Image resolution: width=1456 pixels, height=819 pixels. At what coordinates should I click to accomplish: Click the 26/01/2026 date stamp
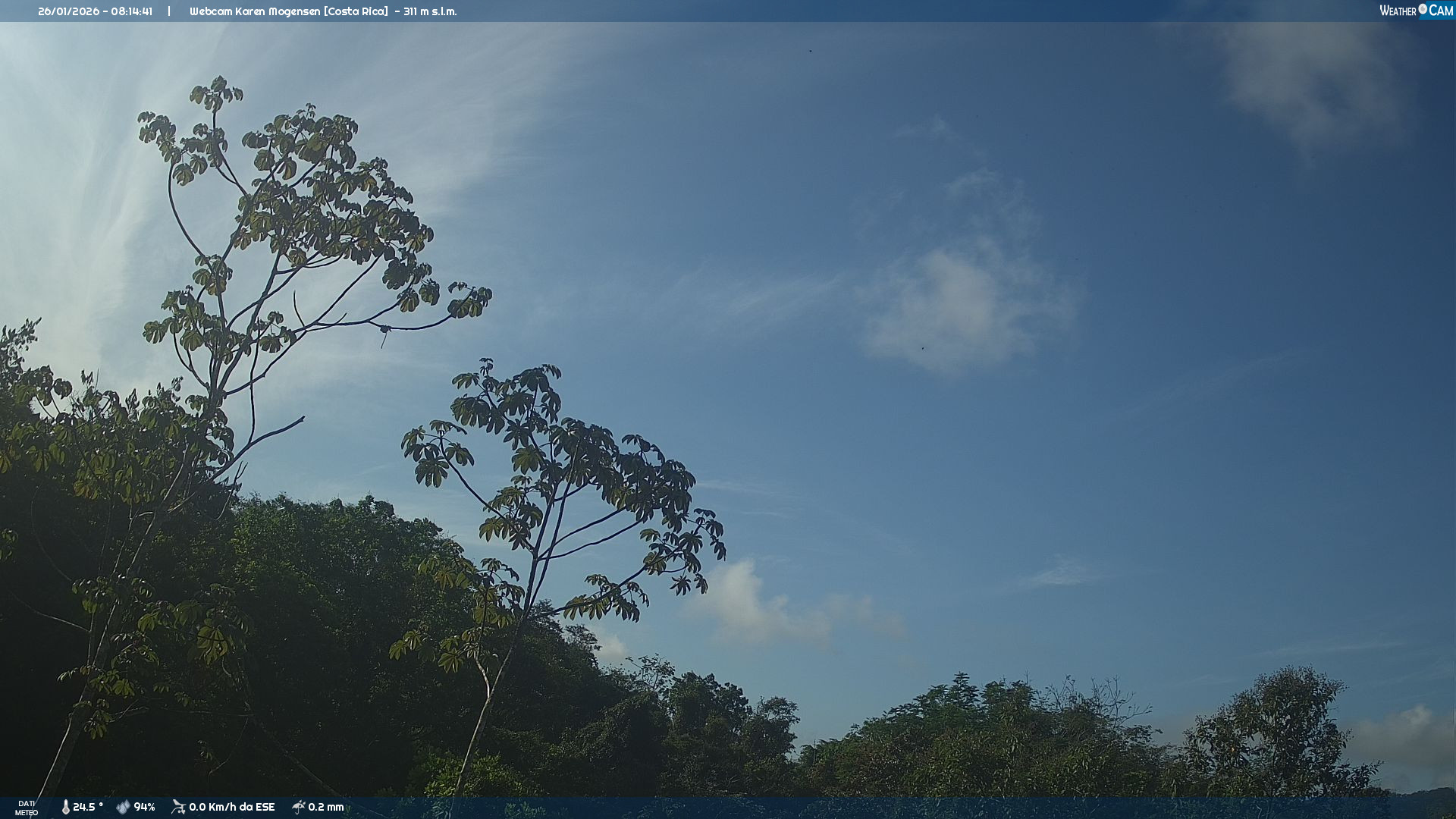click(68, 11)
